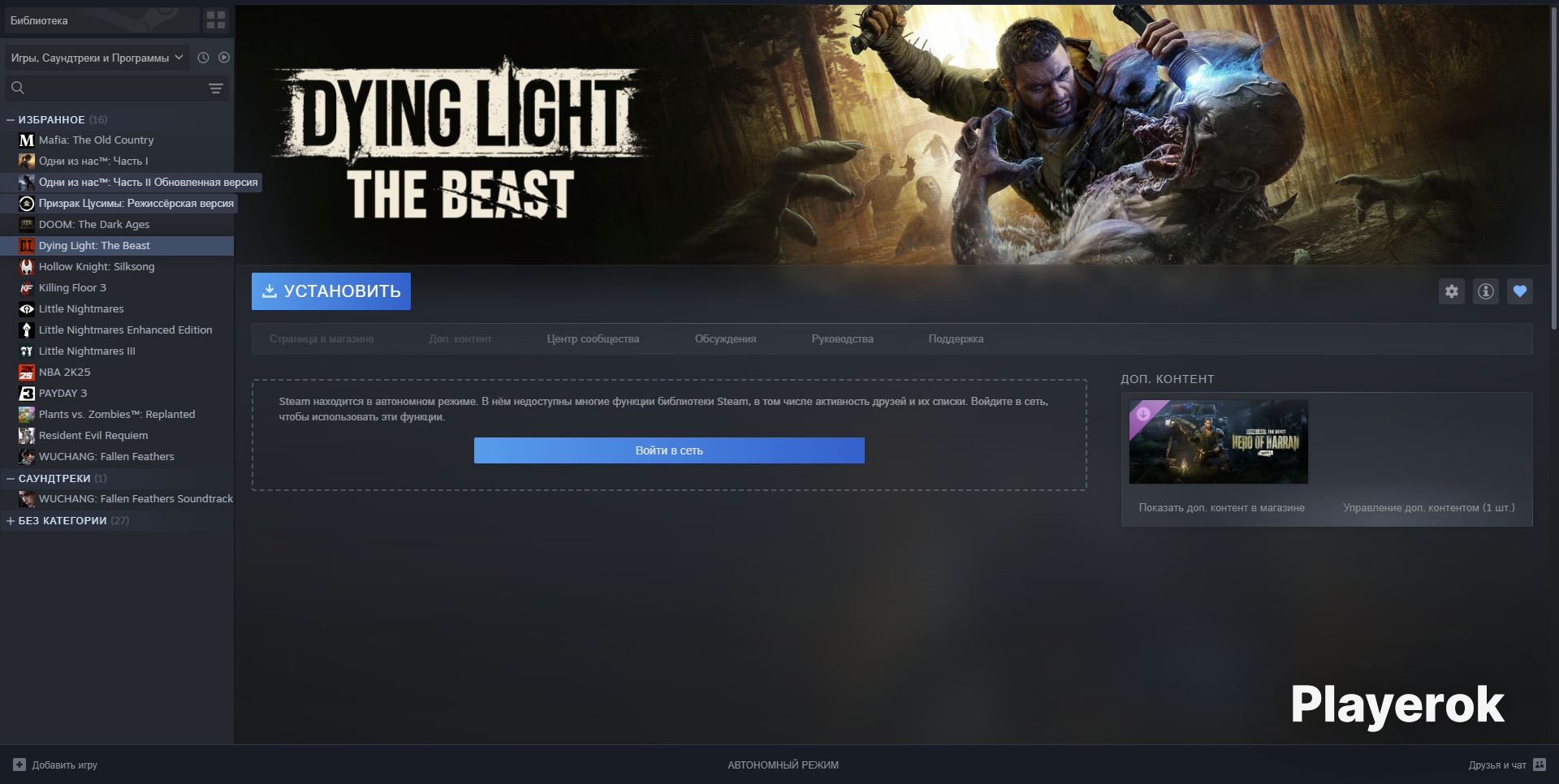Open the Поддержка tab

click(956, 339)
